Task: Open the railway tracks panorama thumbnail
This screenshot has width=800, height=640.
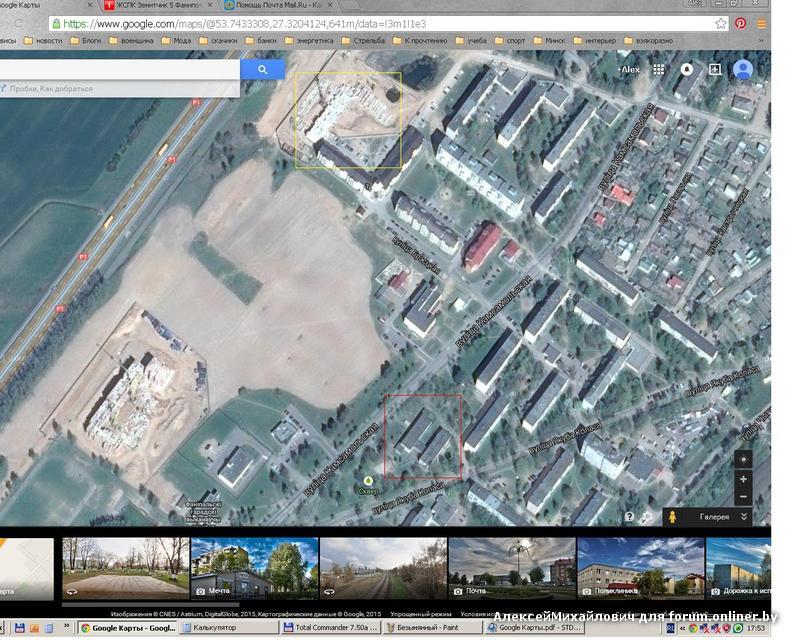Action: click(x=383, y=568)
